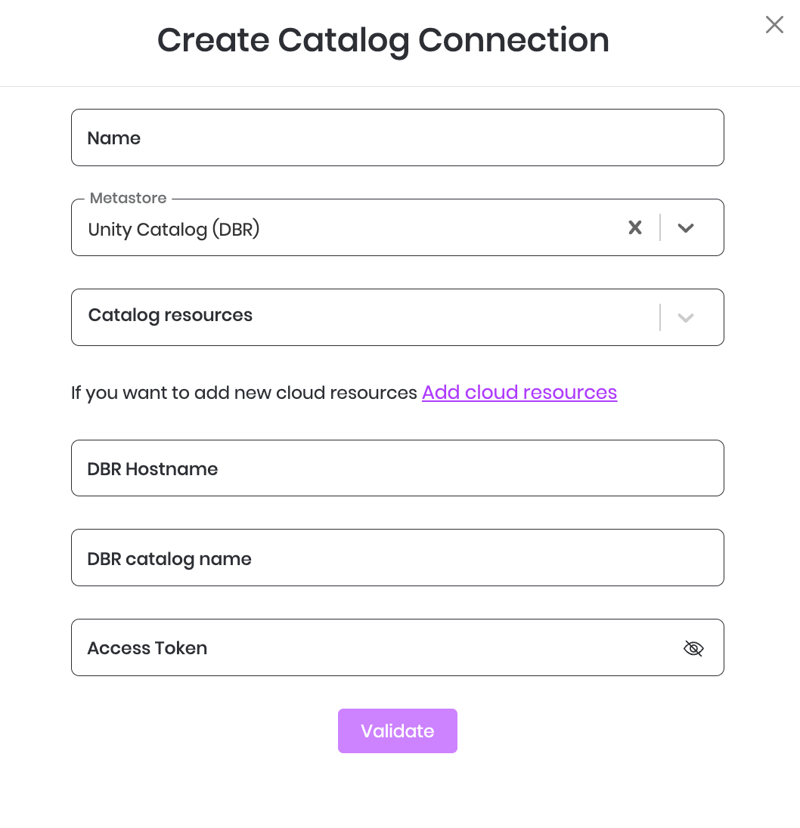Select the DBR catalog name field

(397, 558)
